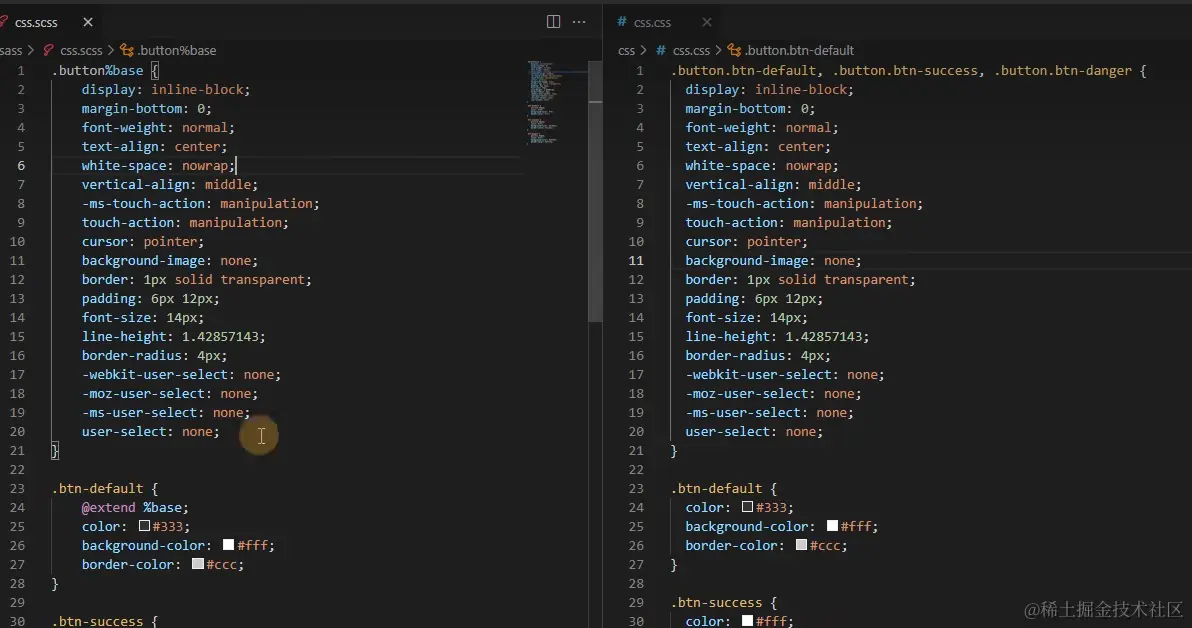Click 'font-weight' property in css.scss line 4

124,127
